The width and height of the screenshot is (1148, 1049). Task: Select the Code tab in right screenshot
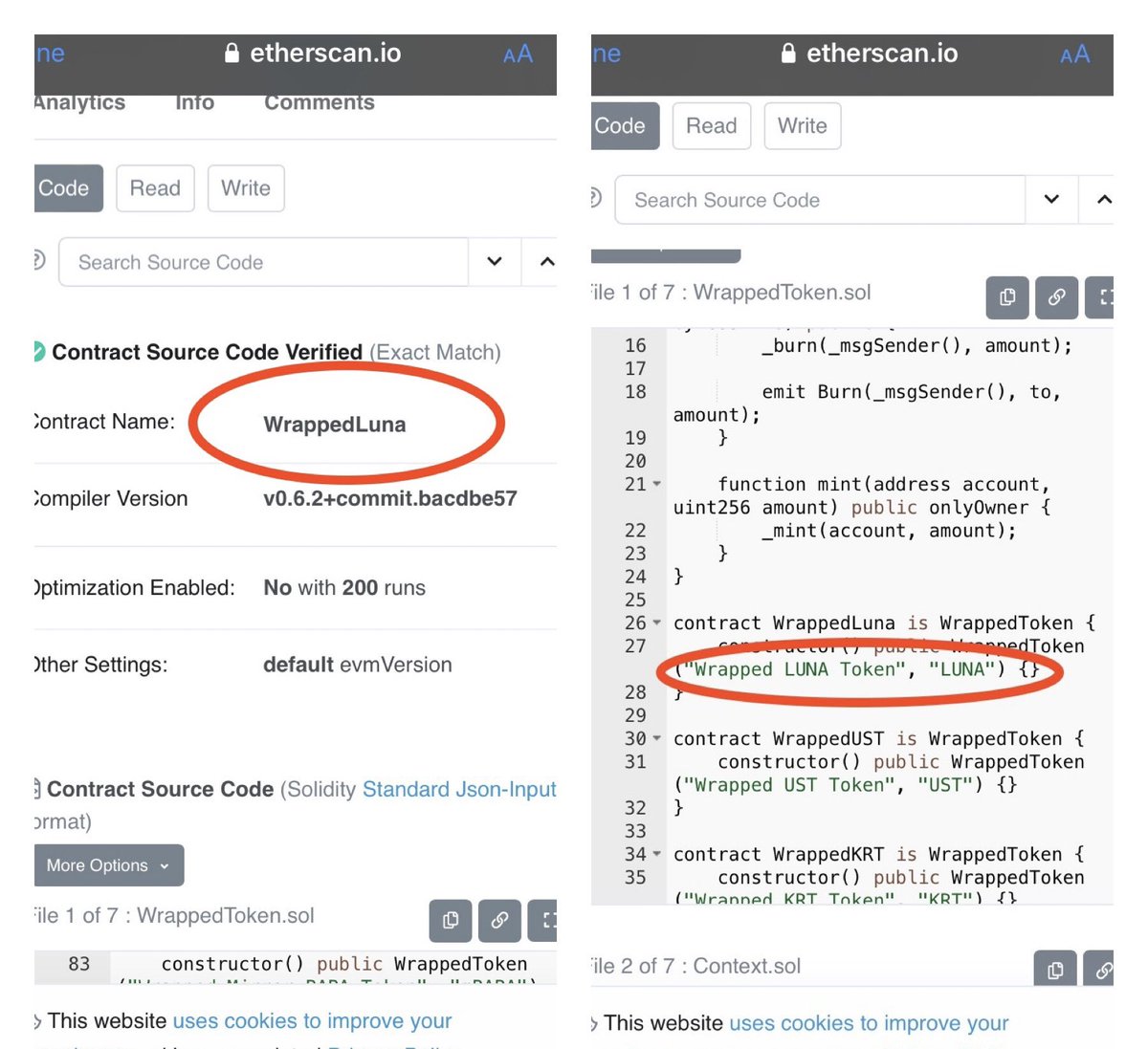(x=624, y=126)
